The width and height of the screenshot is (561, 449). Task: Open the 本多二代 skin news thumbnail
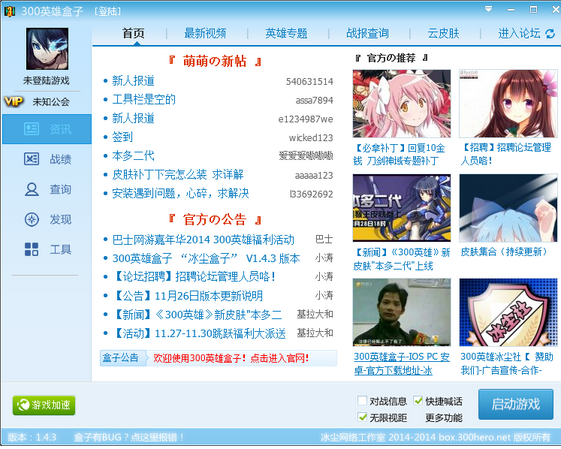pyautogui.click(x=401, y=208)
